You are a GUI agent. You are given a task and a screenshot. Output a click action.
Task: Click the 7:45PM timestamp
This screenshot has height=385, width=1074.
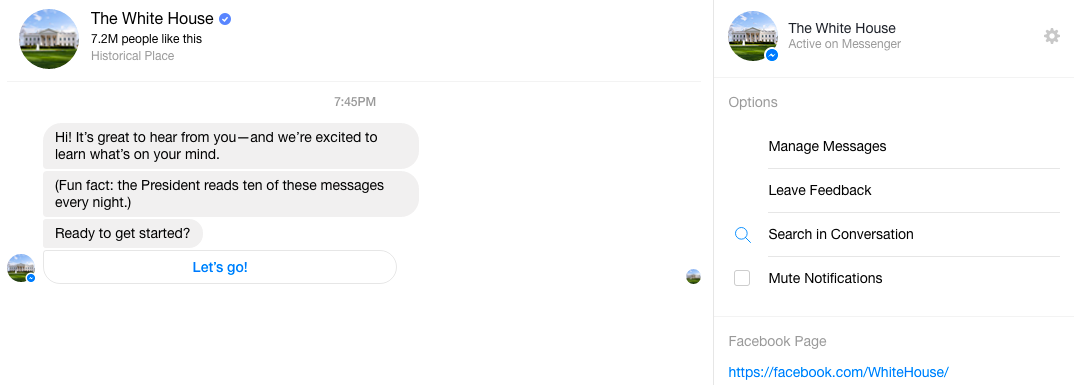click(355, 102)
